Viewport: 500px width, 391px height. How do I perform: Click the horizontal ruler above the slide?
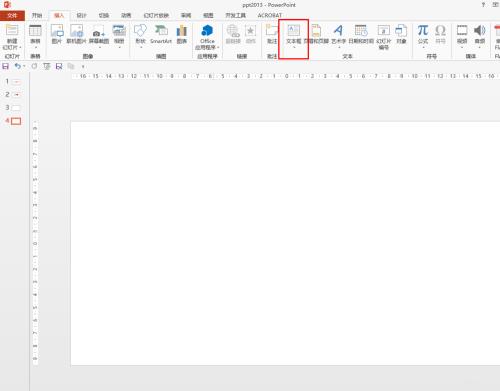click(286, 76)
